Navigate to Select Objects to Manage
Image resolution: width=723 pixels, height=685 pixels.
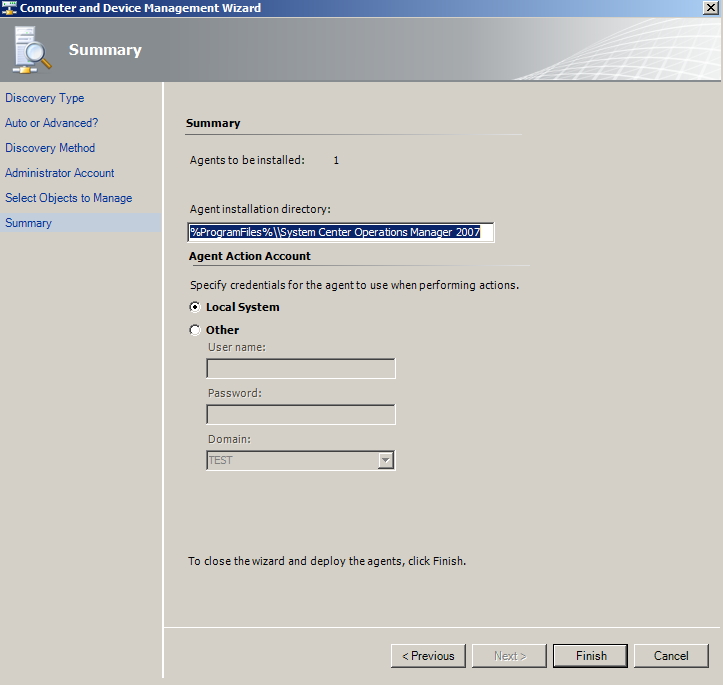[x=68, y=198]
